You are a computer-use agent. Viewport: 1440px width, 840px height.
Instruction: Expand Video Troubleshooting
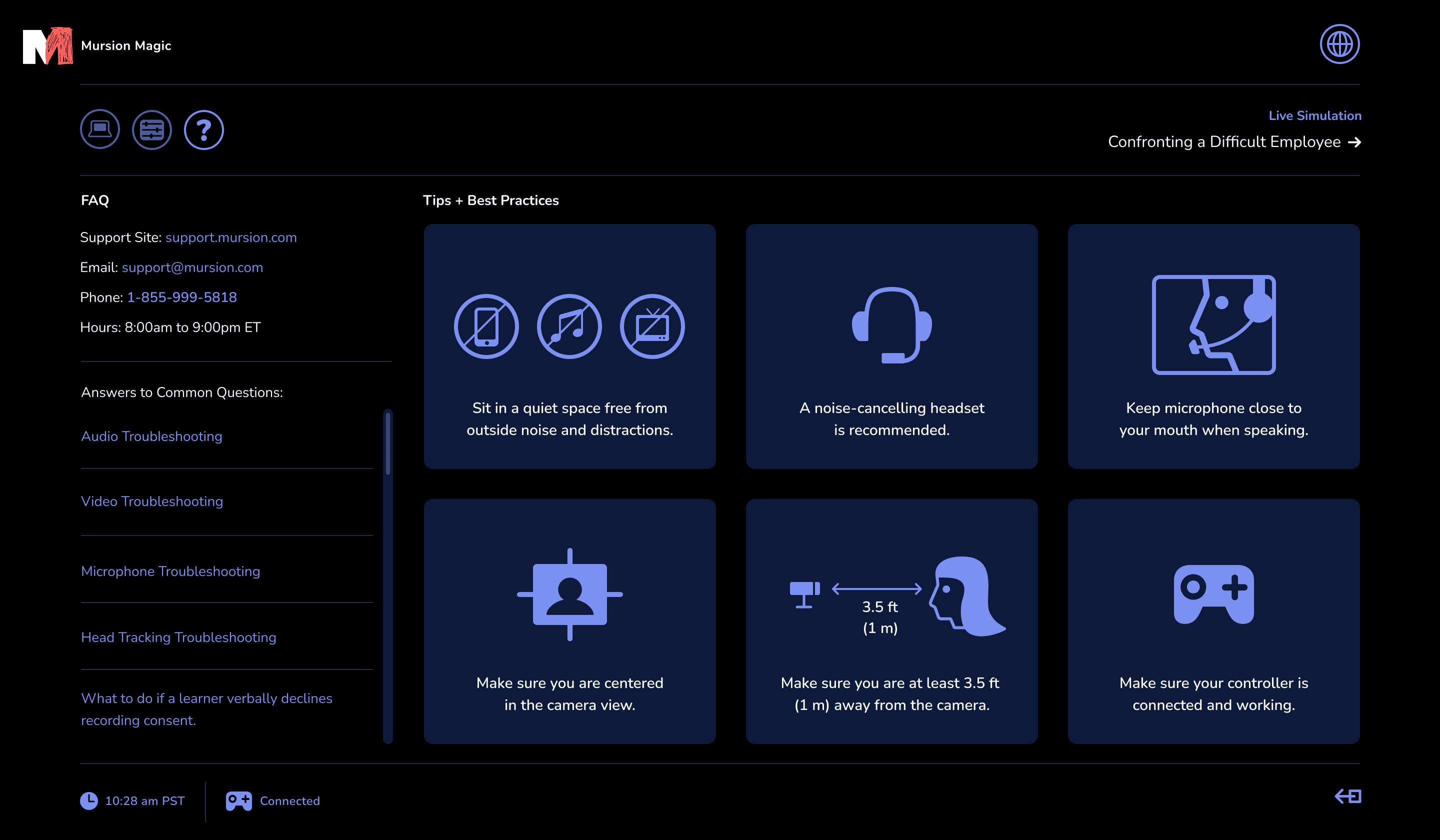click(152, 501)
